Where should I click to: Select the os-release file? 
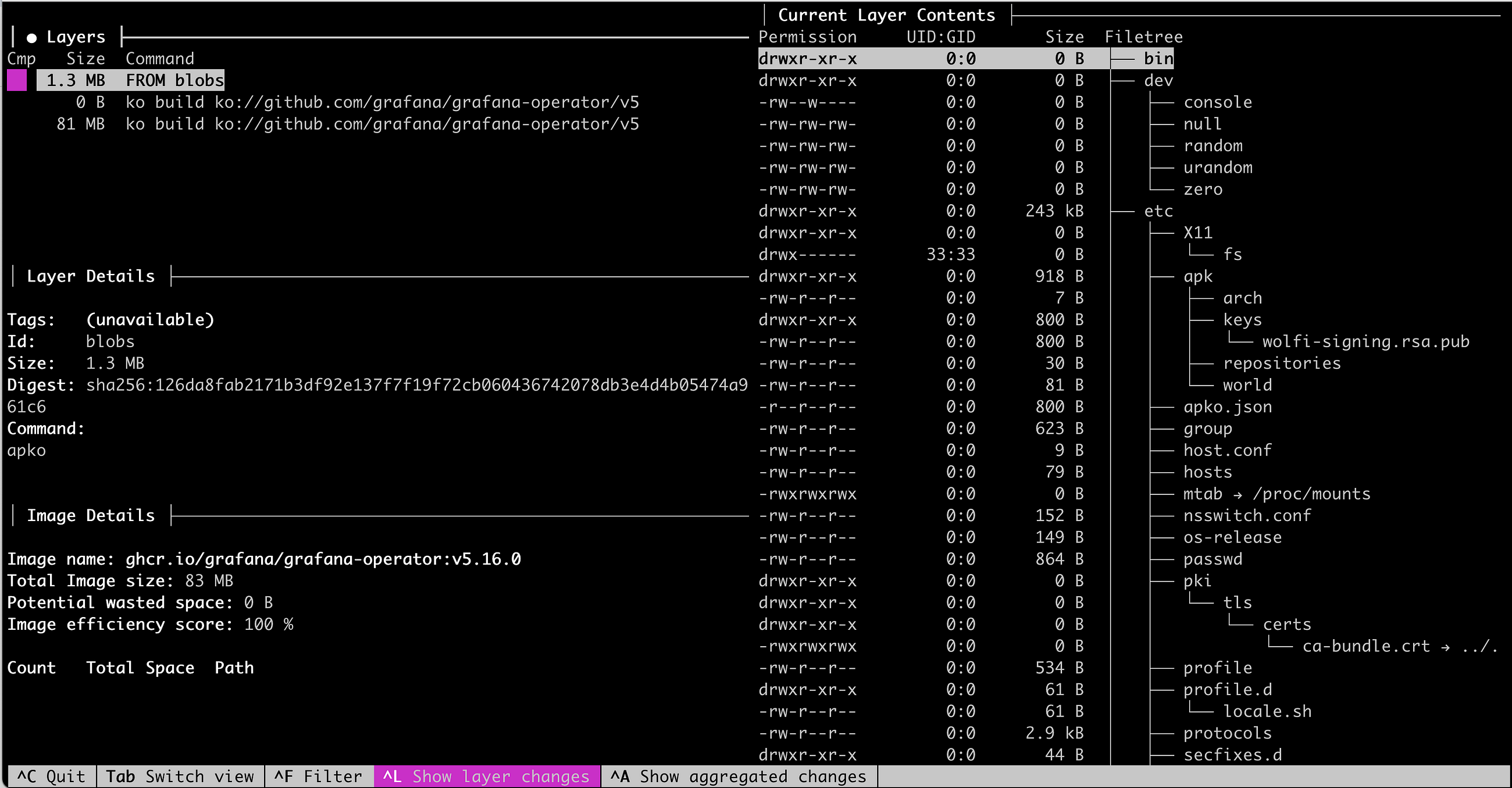point(1233,537)
